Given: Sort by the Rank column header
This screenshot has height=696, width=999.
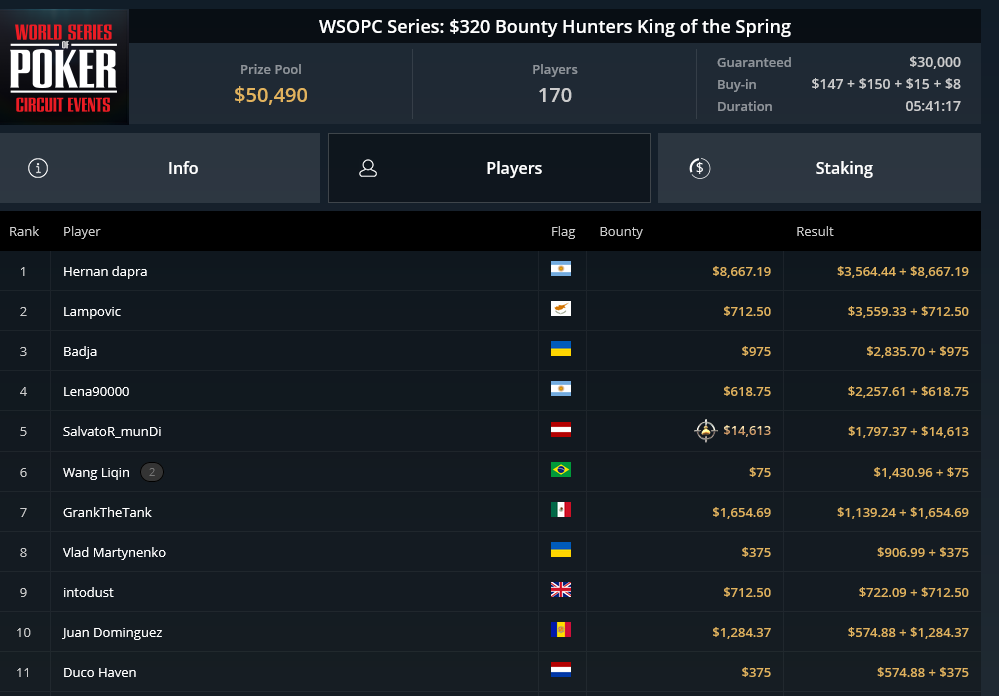Looking at the screenshot, I should tap(24, 231).
